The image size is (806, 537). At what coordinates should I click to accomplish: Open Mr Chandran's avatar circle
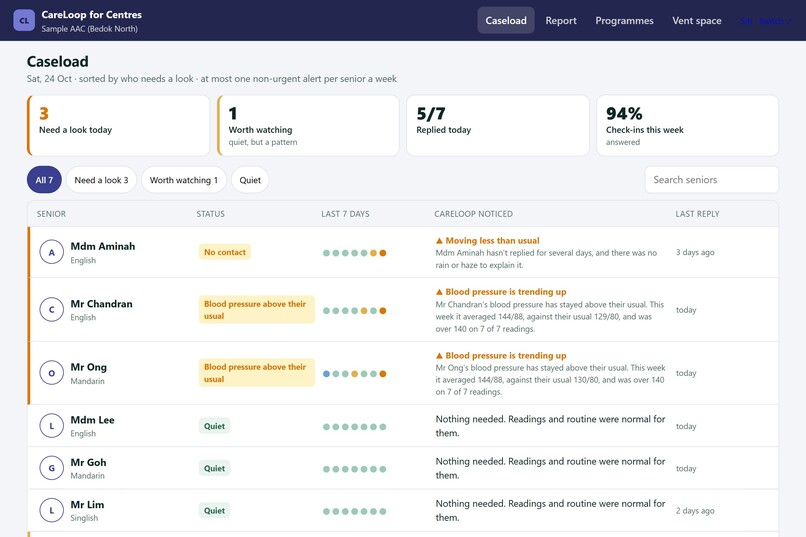pyautogui.click(x=51, y=310)
